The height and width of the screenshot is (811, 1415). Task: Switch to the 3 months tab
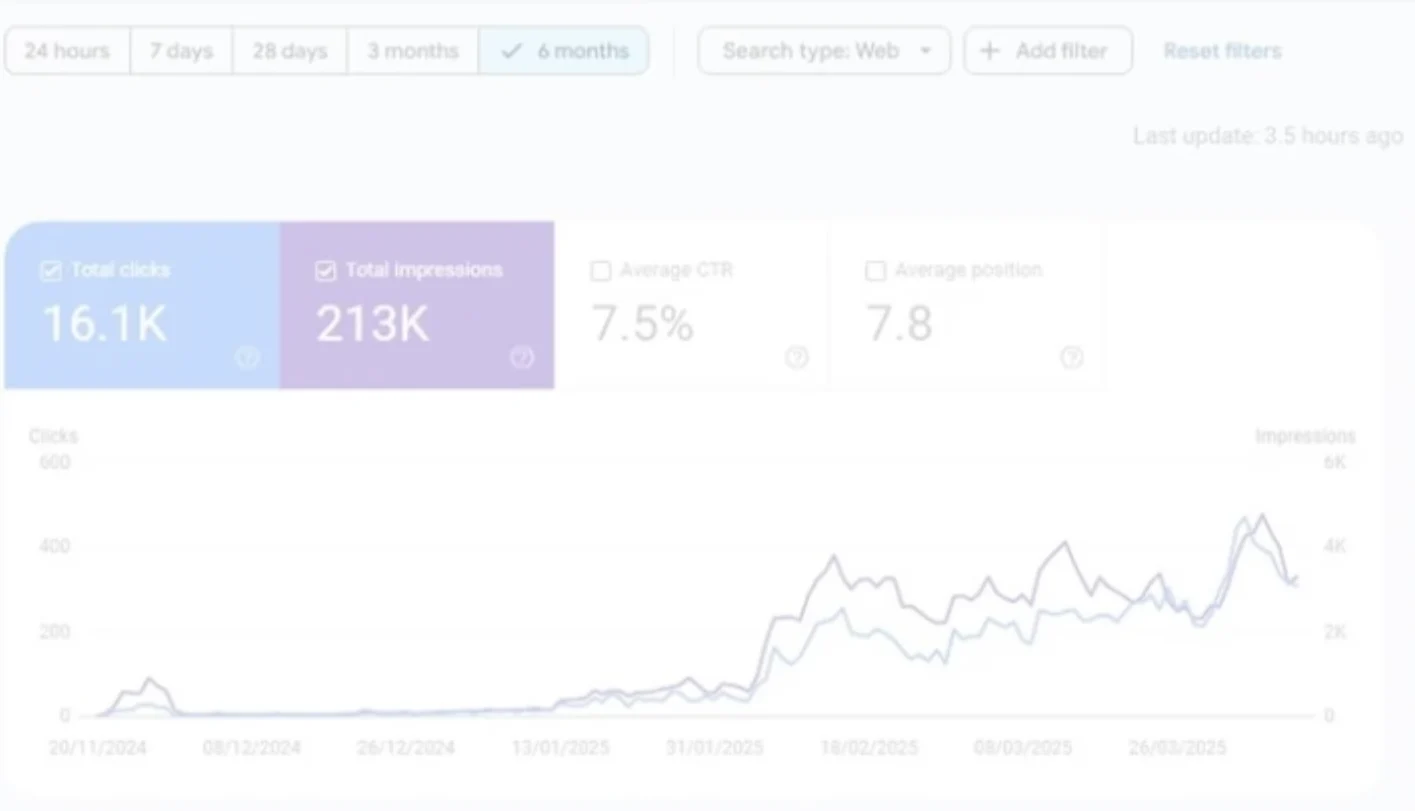coord(412,51)
